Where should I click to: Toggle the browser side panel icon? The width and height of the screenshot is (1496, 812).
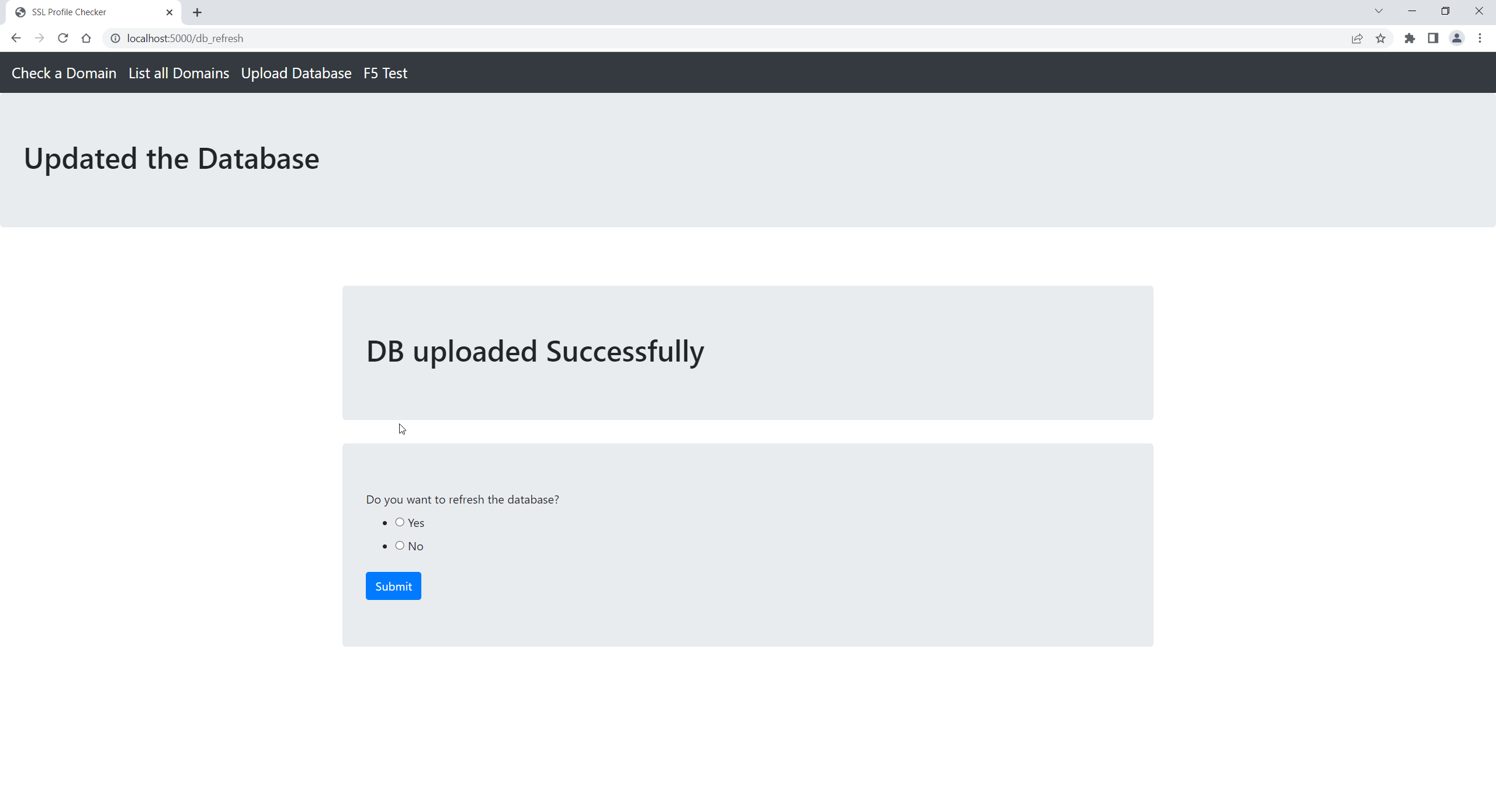click(1433, 38)
